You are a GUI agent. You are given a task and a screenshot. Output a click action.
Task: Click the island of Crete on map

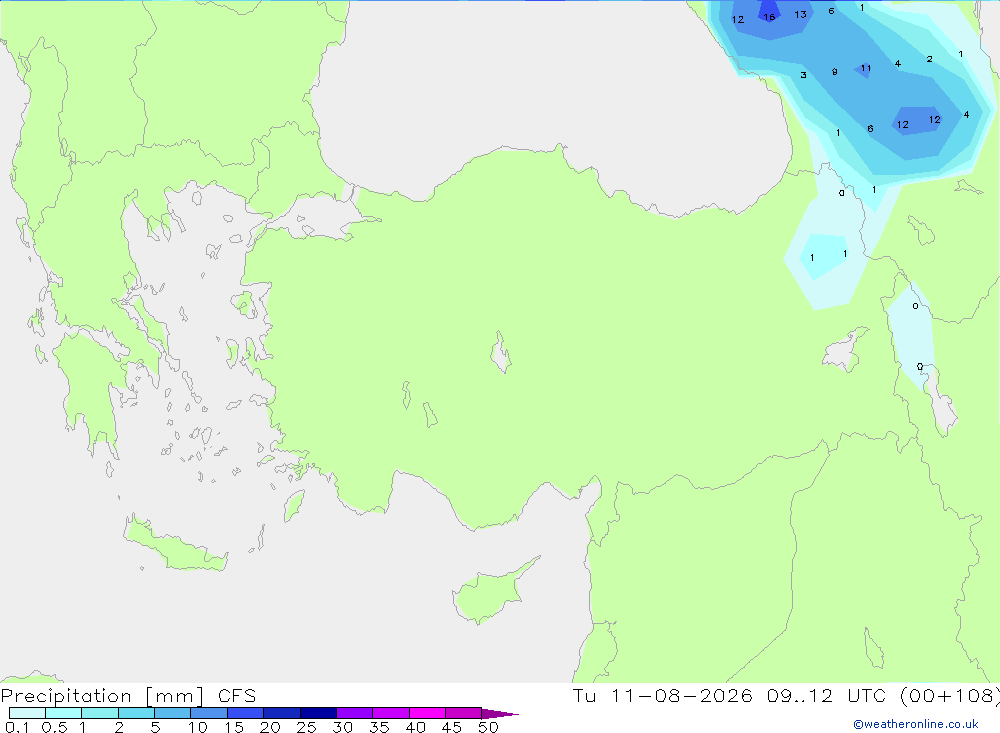click(x=175, y=545)
